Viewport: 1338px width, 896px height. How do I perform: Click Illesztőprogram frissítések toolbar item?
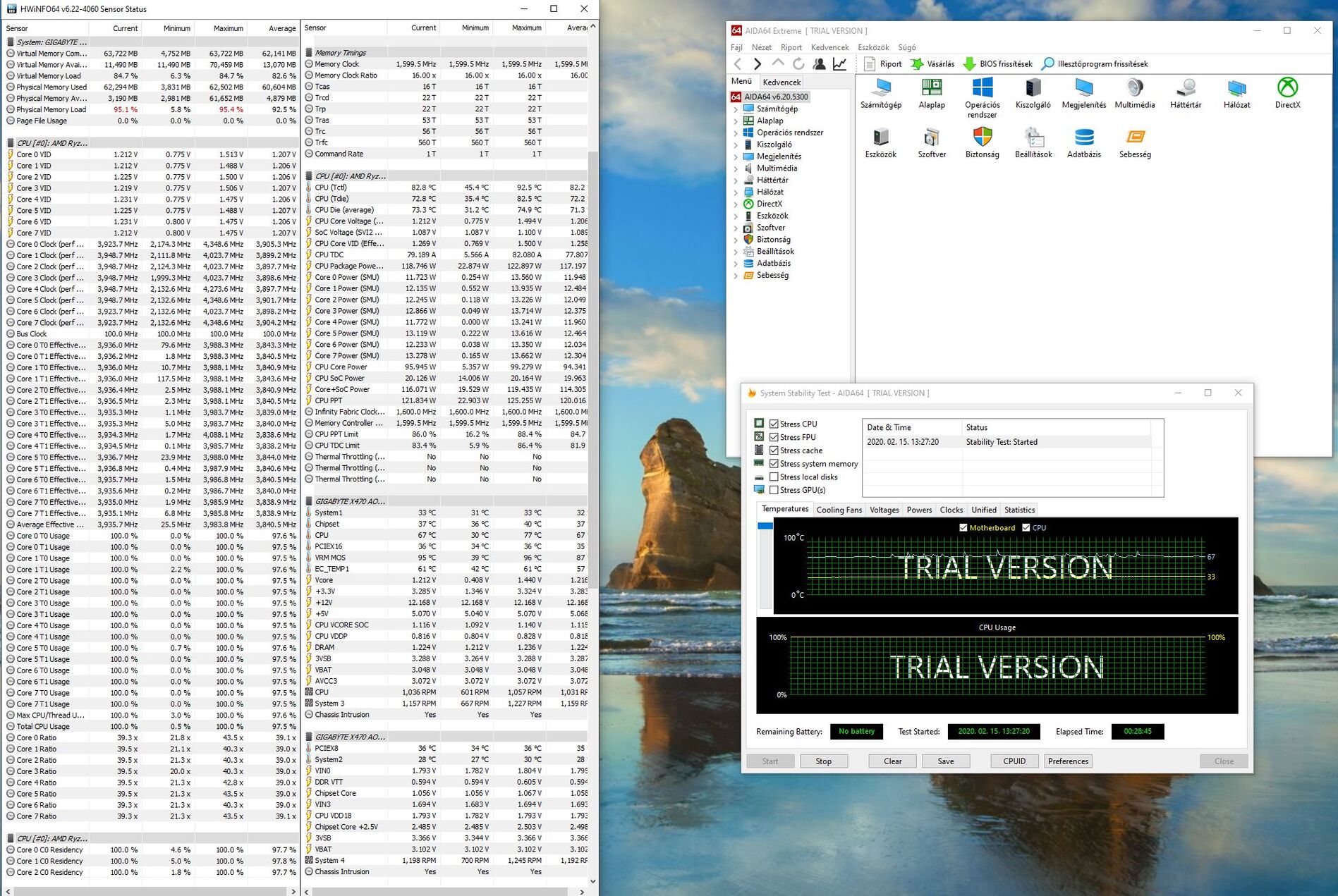(1095, 64)
